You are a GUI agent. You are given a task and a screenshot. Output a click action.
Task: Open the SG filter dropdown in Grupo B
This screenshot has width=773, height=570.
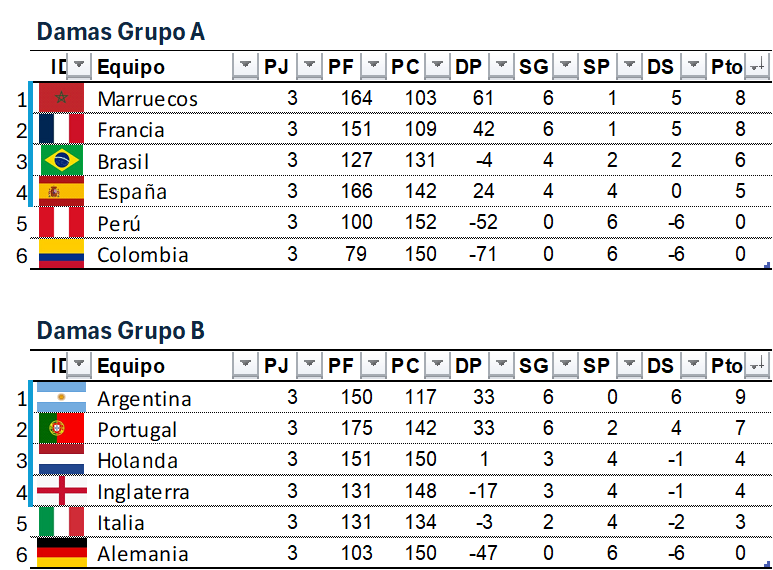coord(565,366)
